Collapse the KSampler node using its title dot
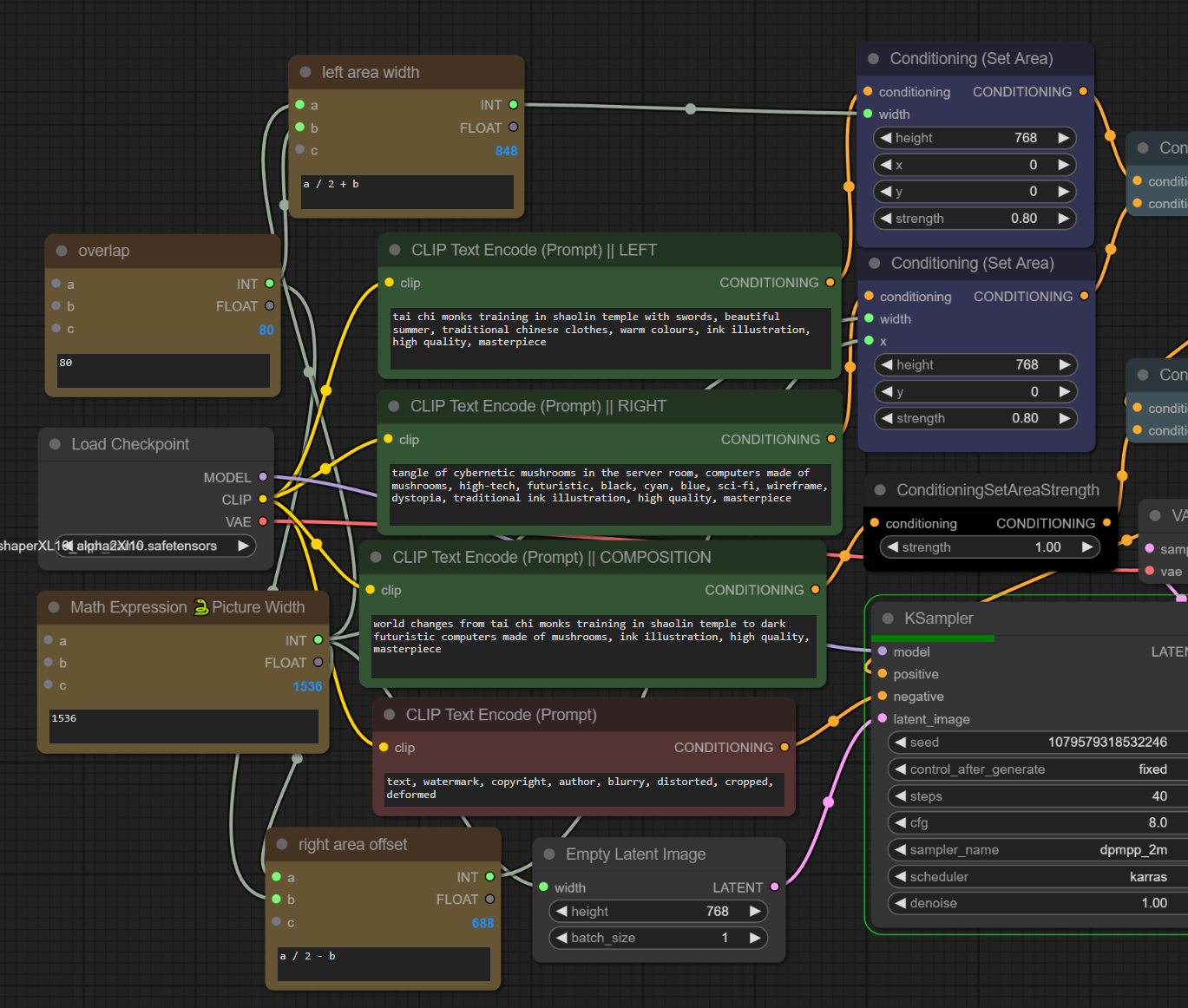This screenshot has height=1008, width=1188. (888, 619)
